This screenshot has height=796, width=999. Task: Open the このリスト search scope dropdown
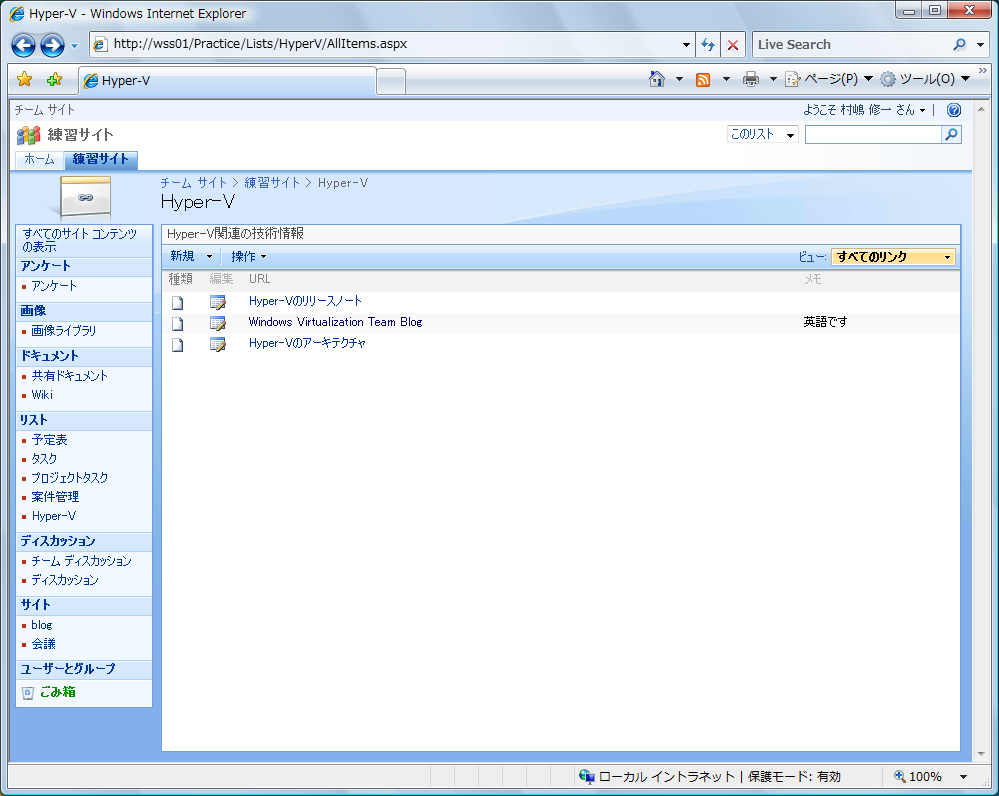click(x=763, y=134)
